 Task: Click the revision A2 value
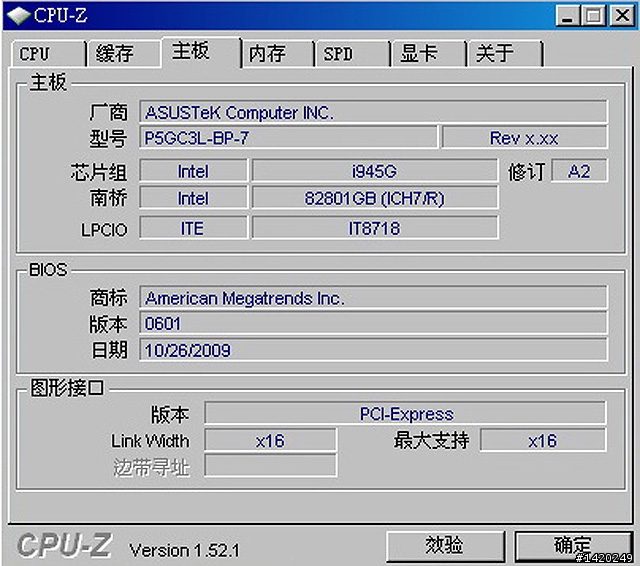coord(579,171)
